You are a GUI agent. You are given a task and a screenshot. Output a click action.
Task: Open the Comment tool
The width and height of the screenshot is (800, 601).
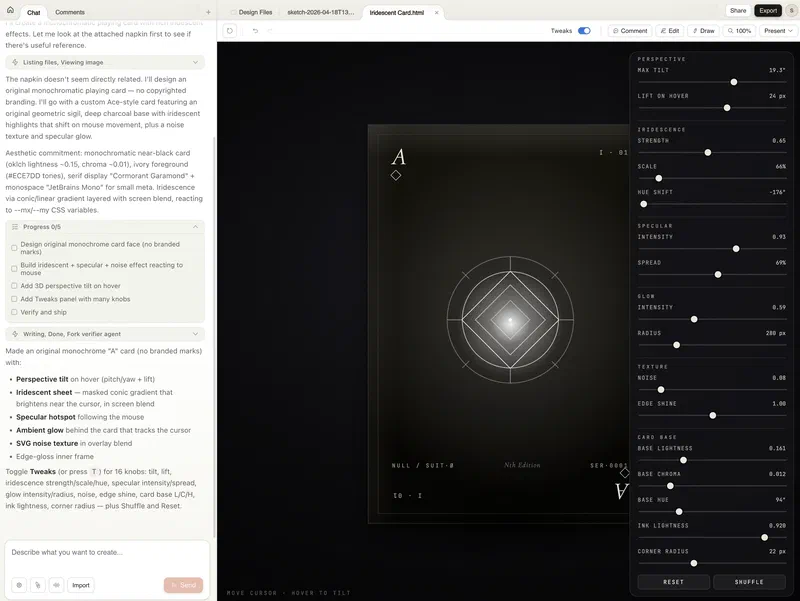coord(630,31)
